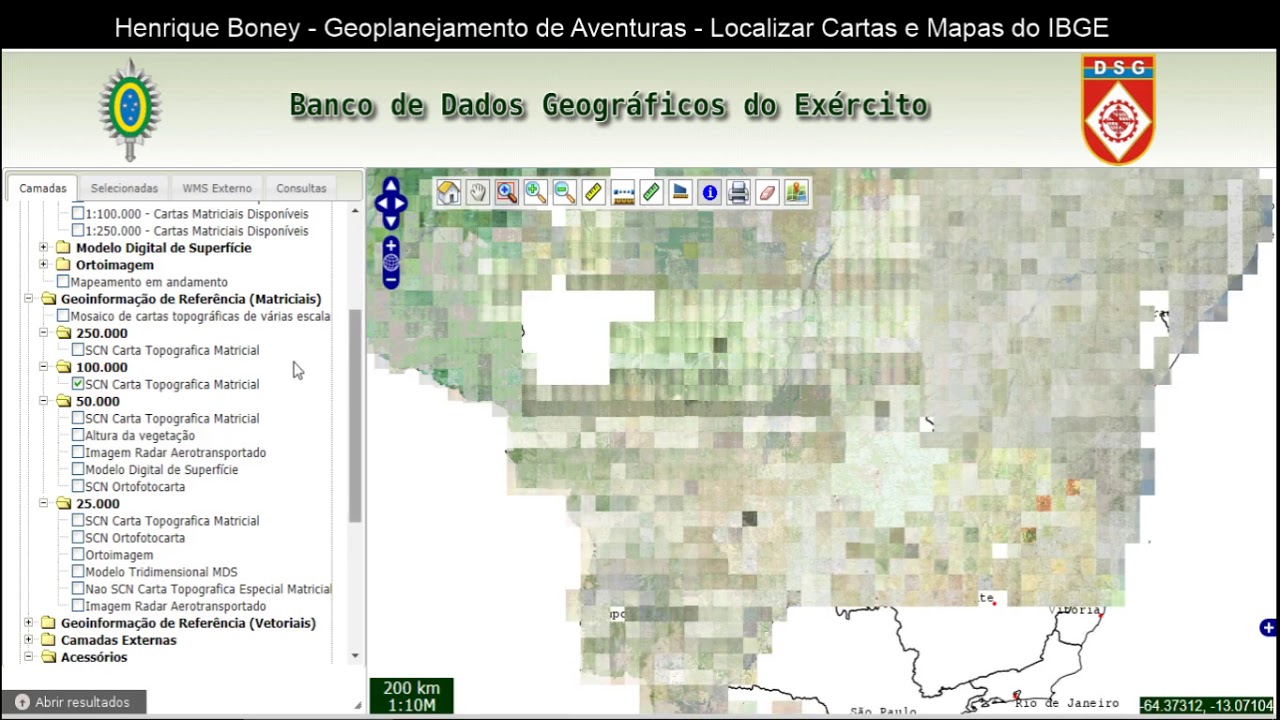Check Imagem Radar Aerotransportado under 50.000

78,452
